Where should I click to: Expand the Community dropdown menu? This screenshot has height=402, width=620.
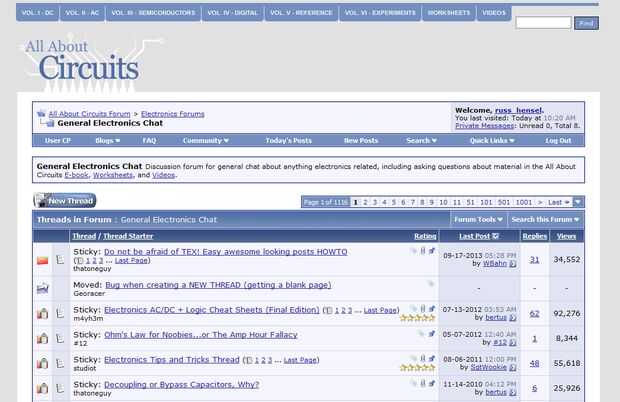click(206, 140)
